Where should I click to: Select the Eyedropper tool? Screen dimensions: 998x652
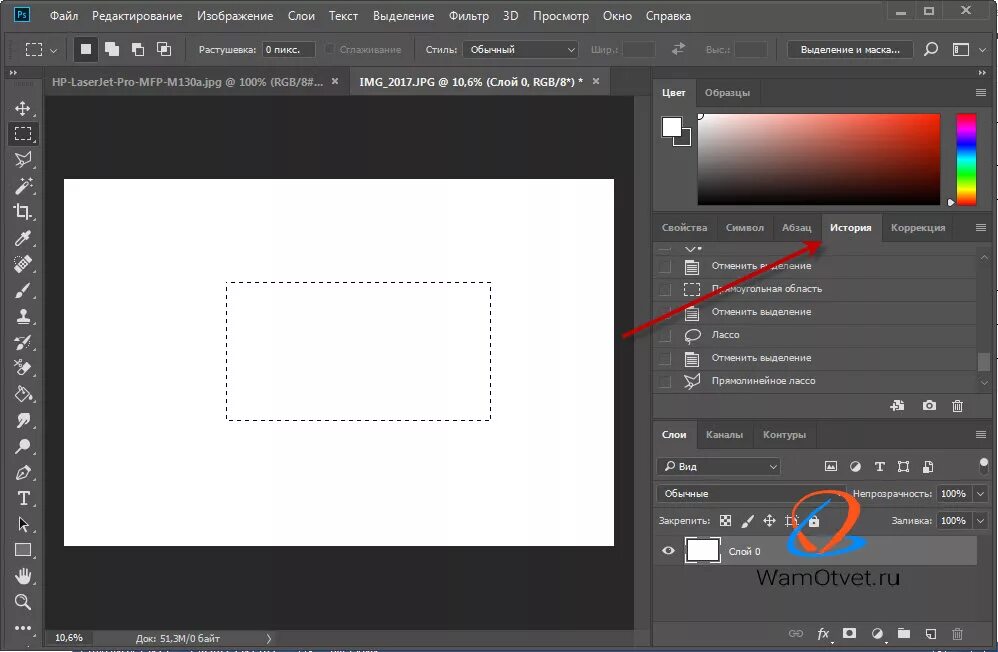(23, 238)
